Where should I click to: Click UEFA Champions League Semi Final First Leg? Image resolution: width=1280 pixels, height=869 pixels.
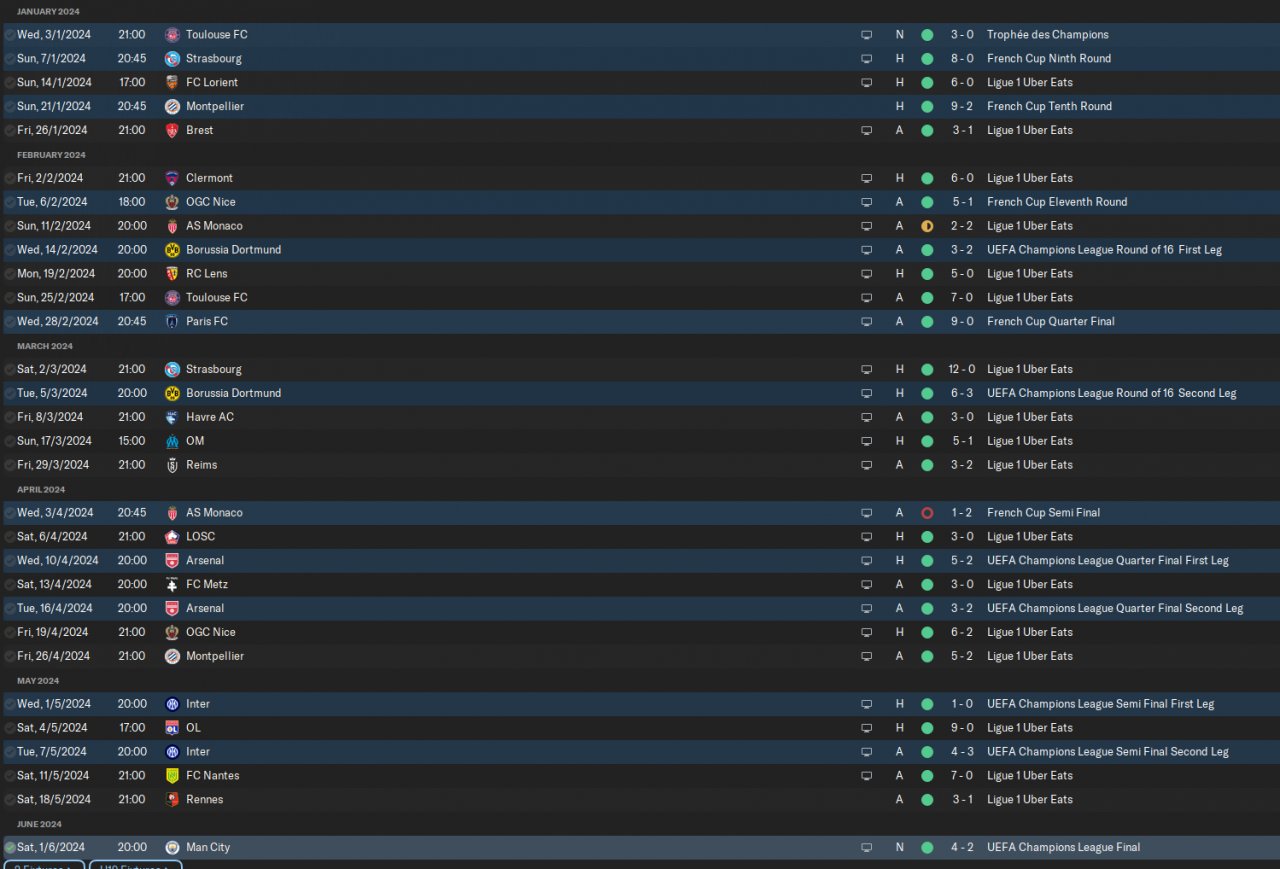[1100, 704]
